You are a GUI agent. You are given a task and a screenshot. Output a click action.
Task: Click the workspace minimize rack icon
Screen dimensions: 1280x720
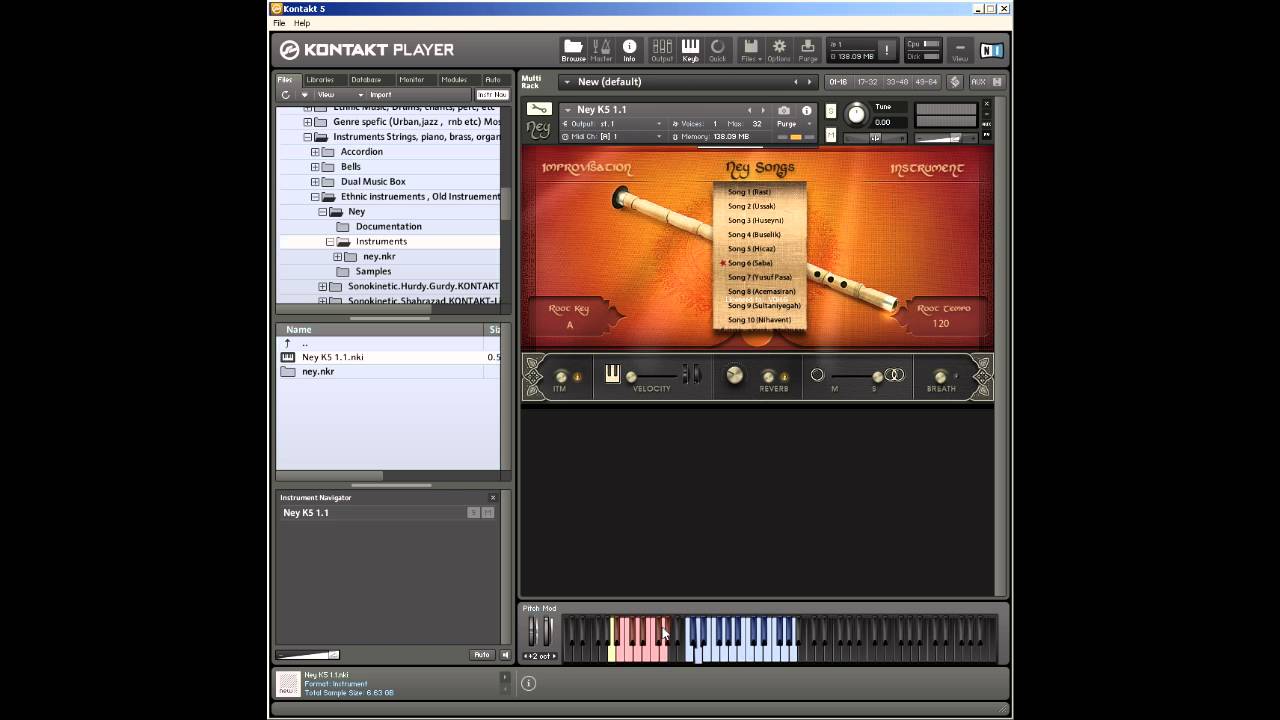pyautogui.click(x=954, y=82)
